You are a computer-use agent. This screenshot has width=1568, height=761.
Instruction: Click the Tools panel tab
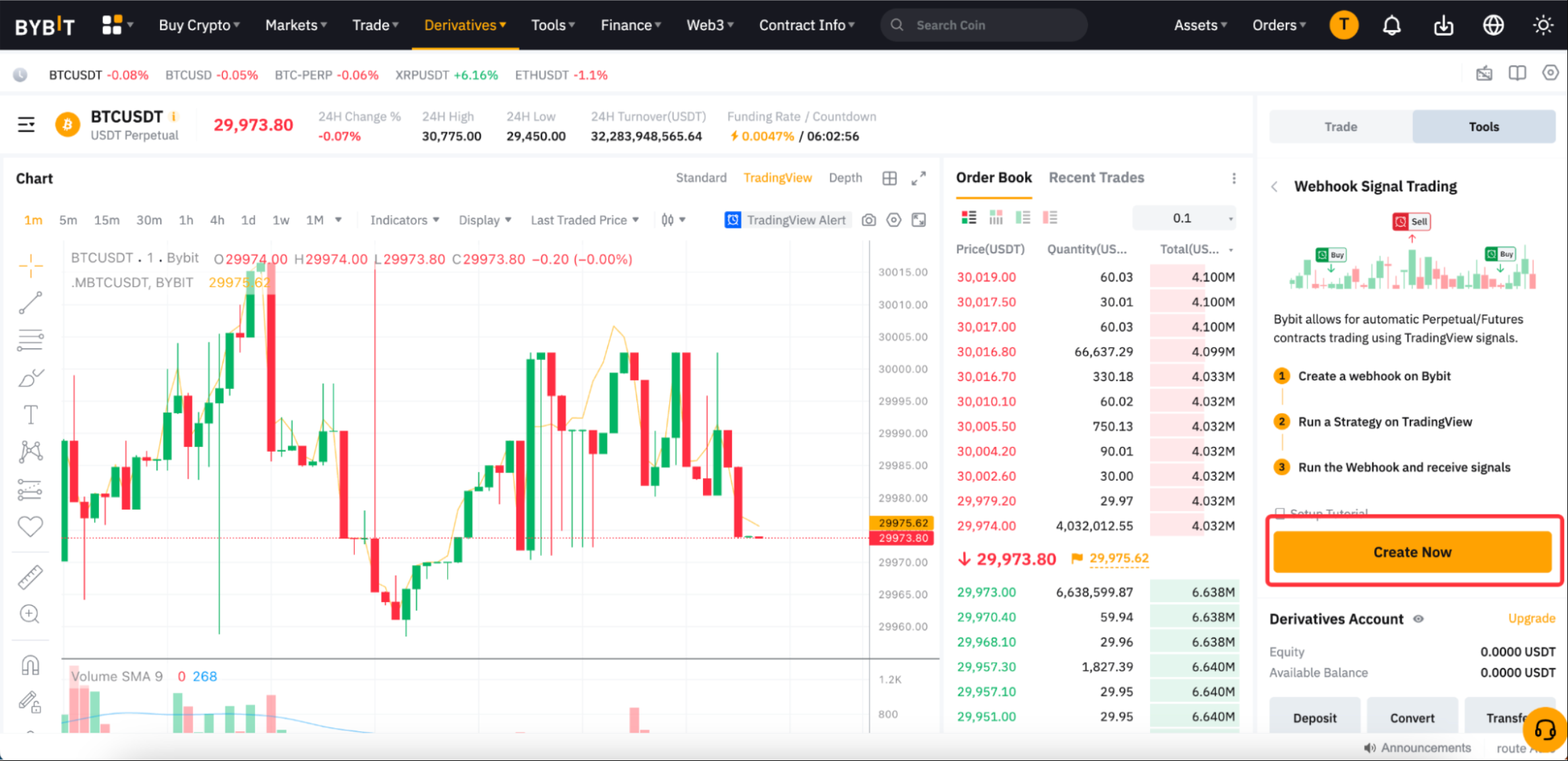1483,126
